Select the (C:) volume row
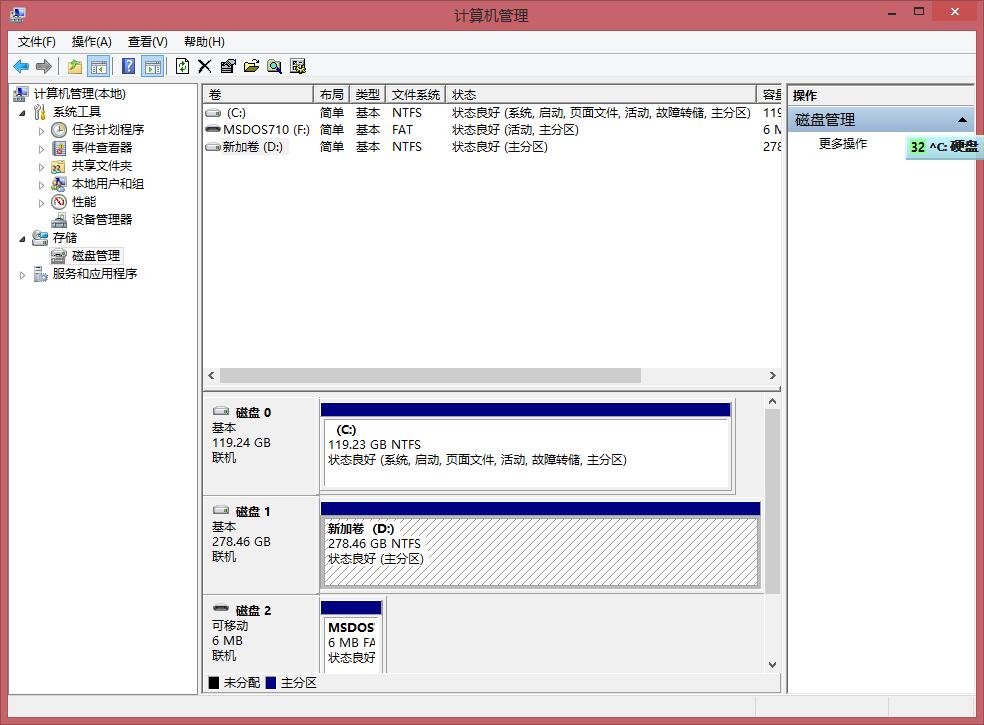 [x=492, y=113]
